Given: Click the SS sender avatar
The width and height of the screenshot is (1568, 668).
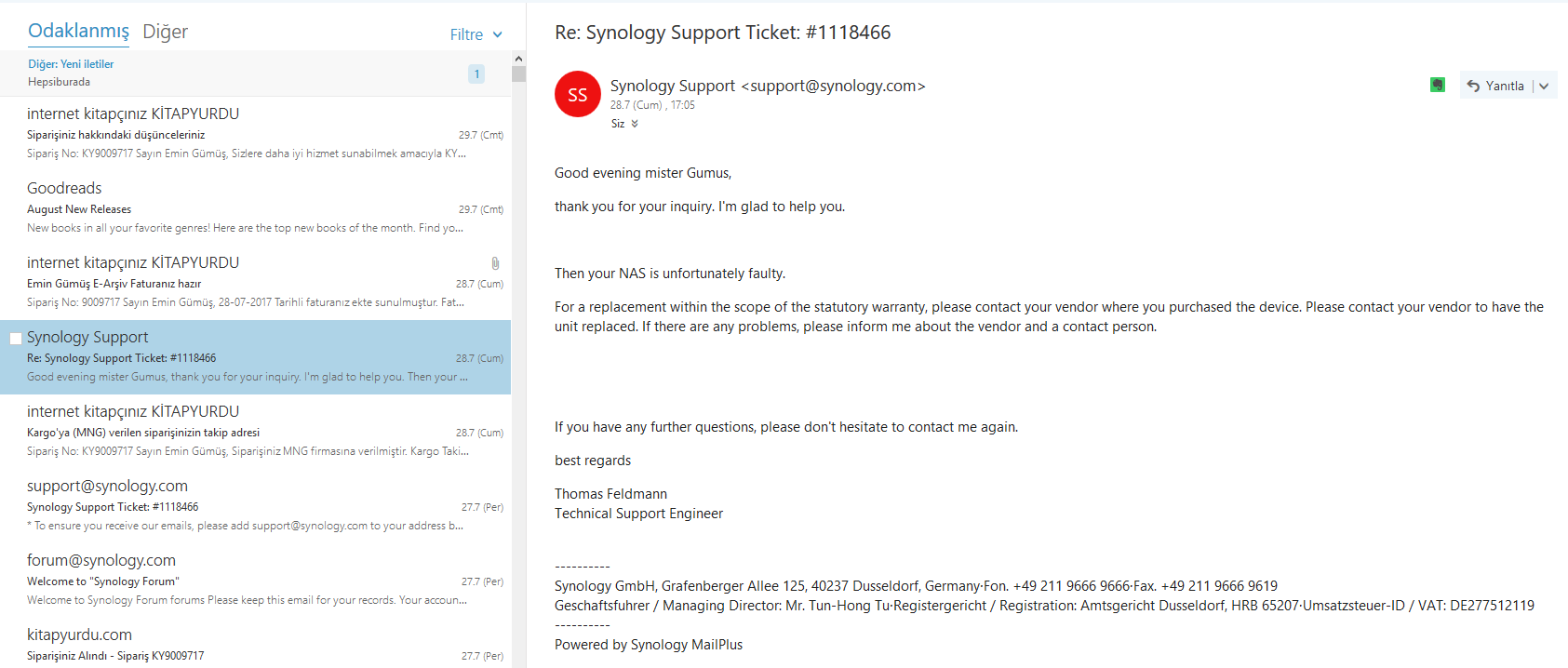Looking at the screenshot, I should coord(577,94).
